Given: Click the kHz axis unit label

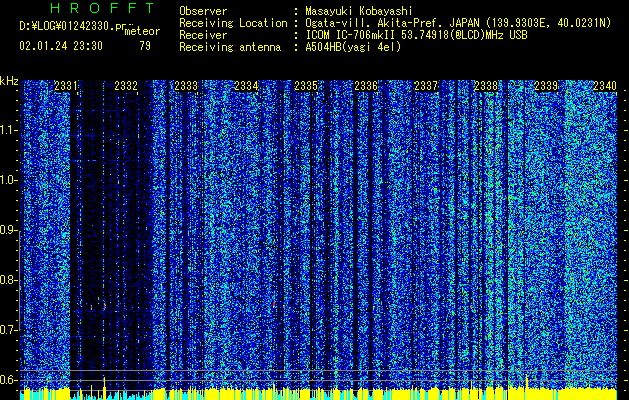Looking at the screenshot, I should click(x=9, y=81).
